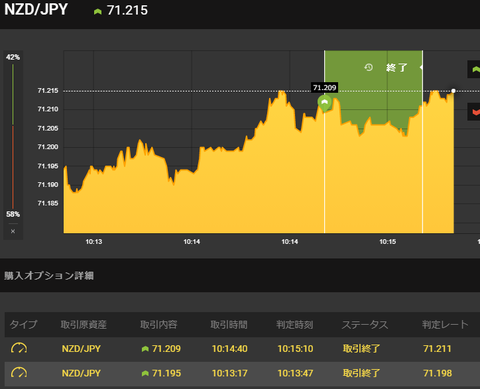Click the green High arrow button at right edge
The width and height of the screenshot is (480, 389).
[474, 69]
